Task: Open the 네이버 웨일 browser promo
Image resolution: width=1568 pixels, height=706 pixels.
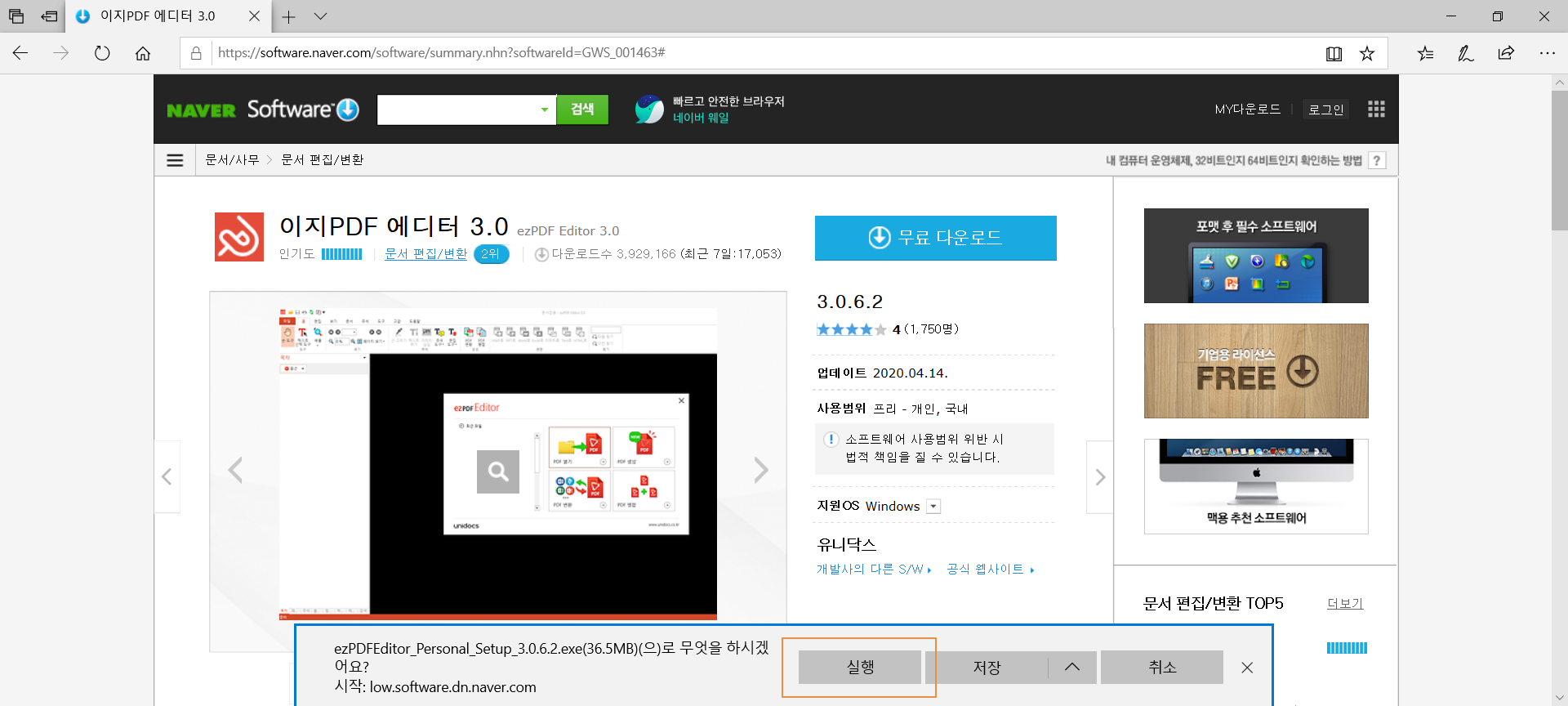Action: click(709, 109)
